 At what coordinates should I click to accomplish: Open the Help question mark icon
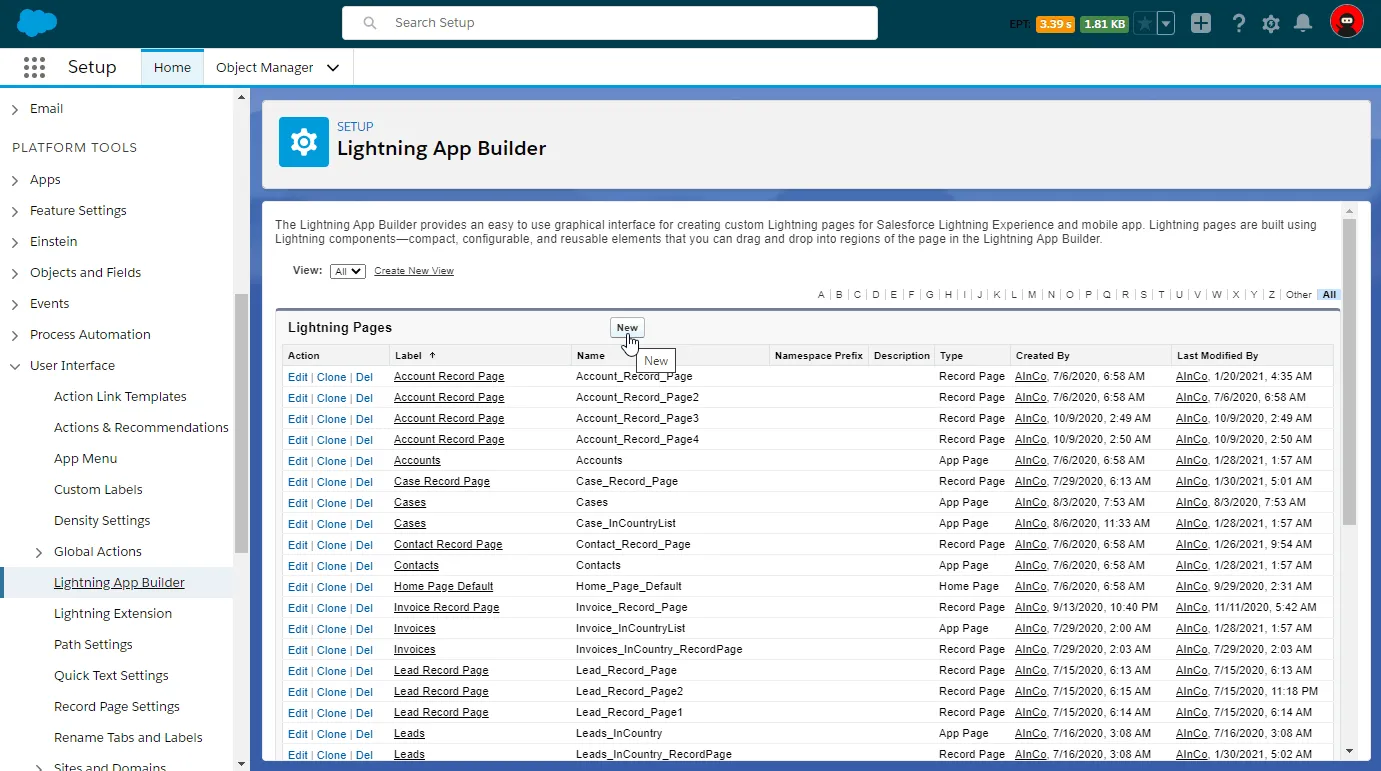[1239, 24]
